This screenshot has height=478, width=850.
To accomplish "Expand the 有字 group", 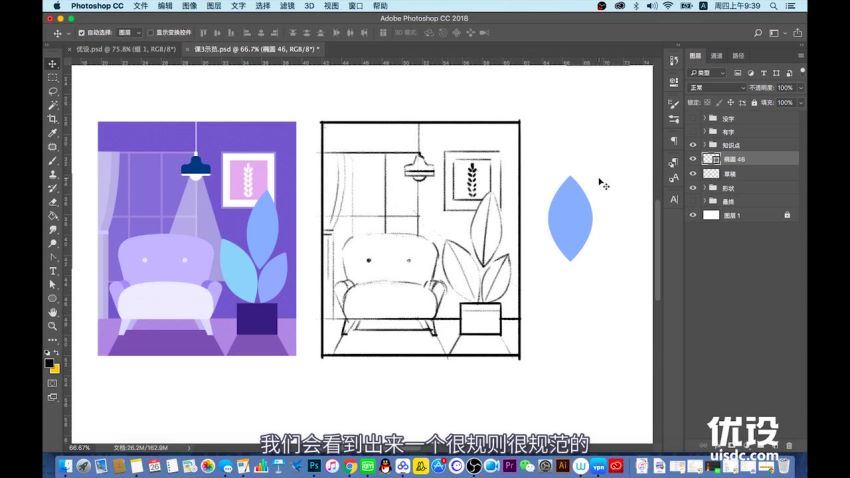I will tap(705, 131).
